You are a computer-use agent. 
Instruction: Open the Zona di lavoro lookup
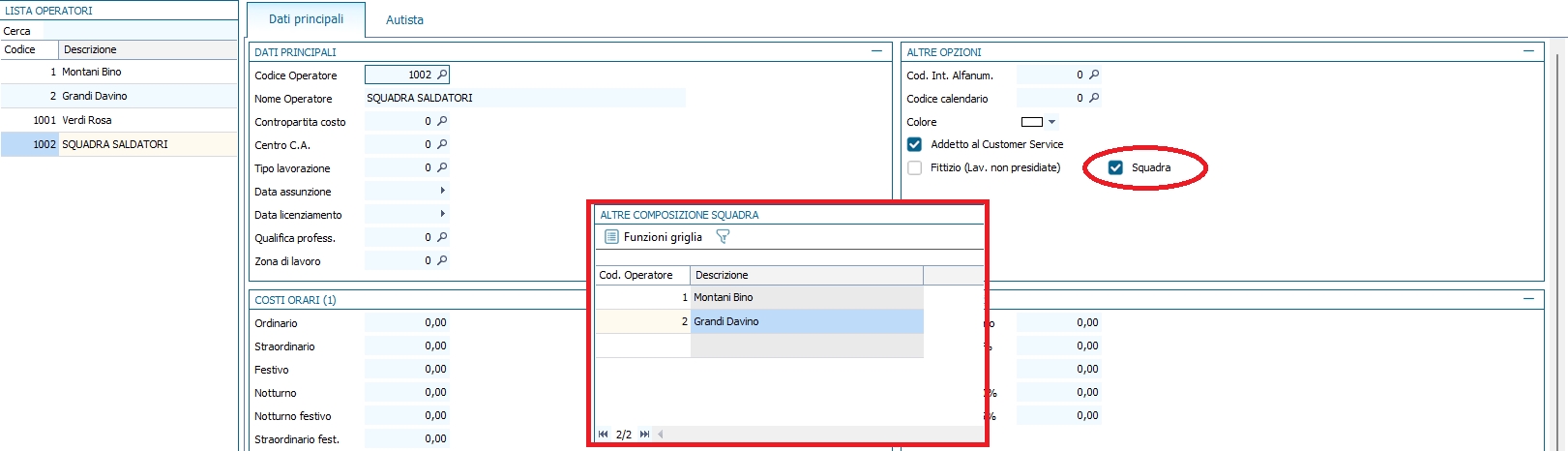tap(442, 260)
